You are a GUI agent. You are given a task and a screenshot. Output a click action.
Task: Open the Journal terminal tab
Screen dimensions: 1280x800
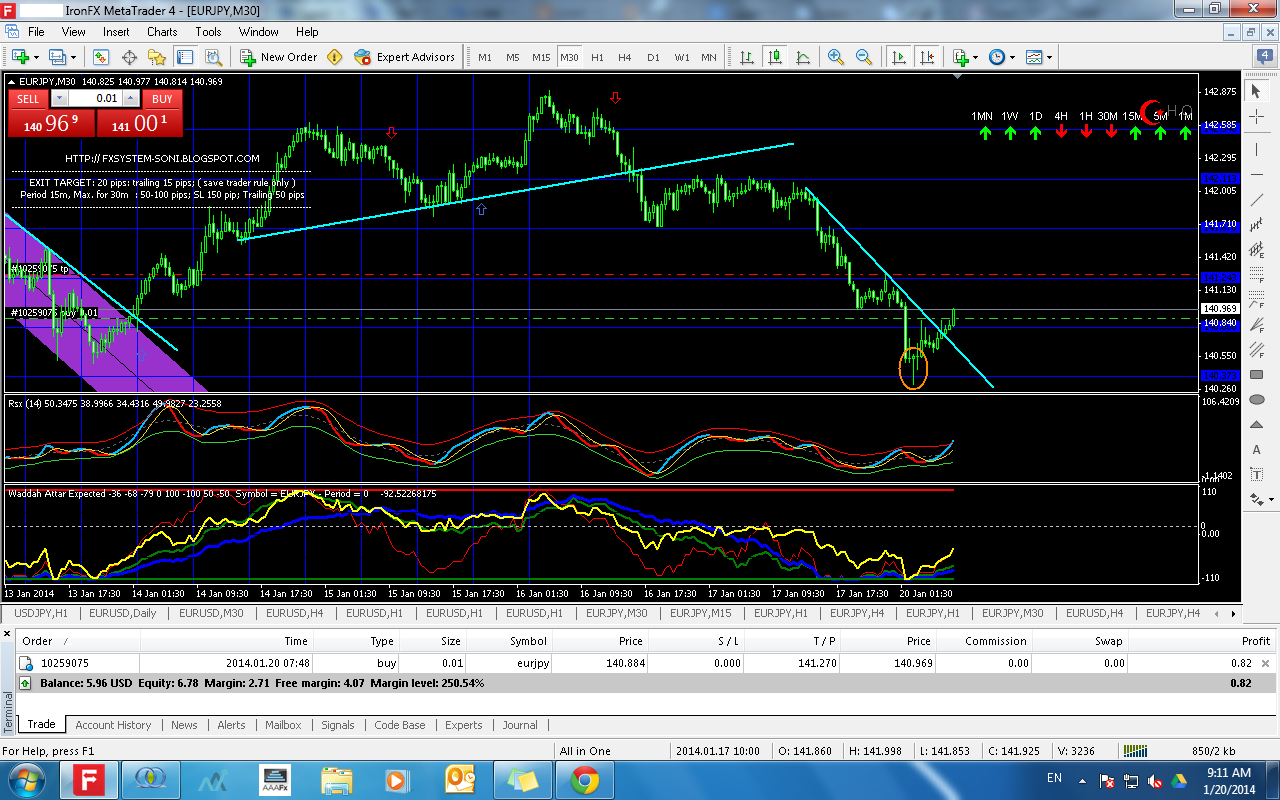tap(520, 725)
